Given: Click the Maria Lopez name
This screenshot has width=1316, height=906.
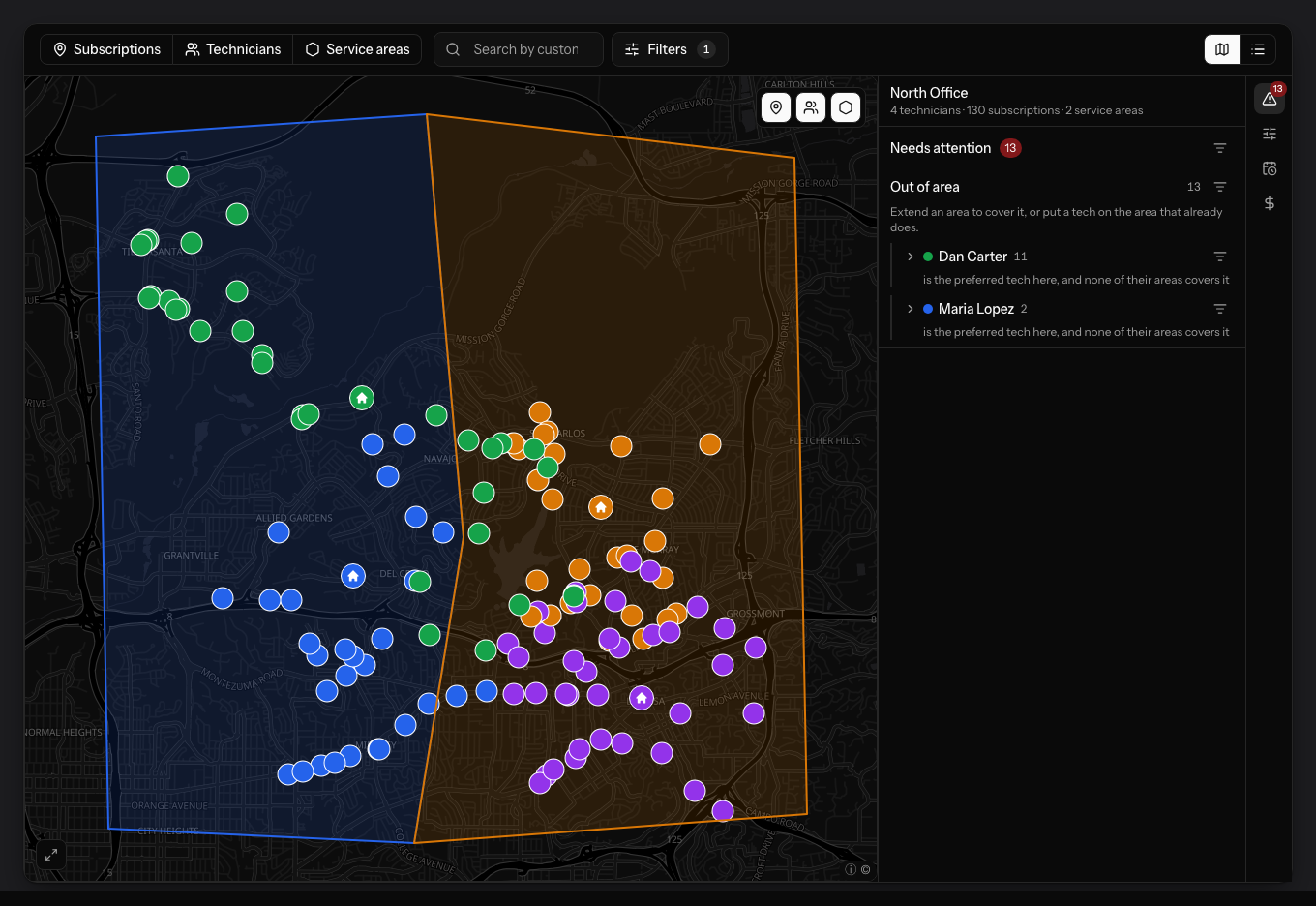Looking at the screenshot, I should point(976,309).
